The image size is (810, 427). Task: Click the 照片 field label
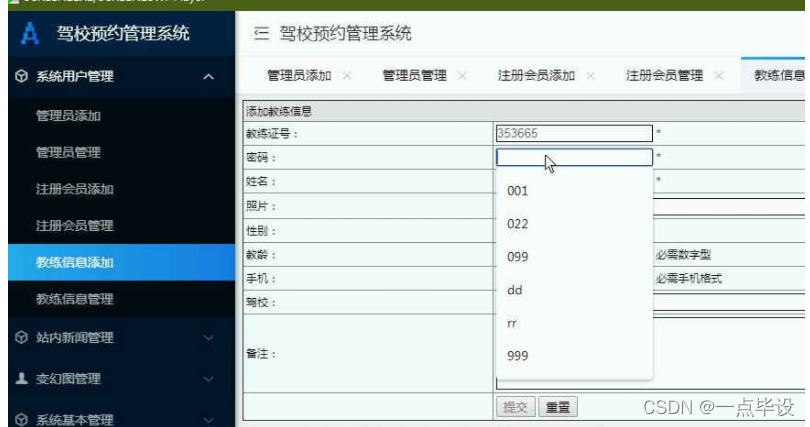point(261,207)
